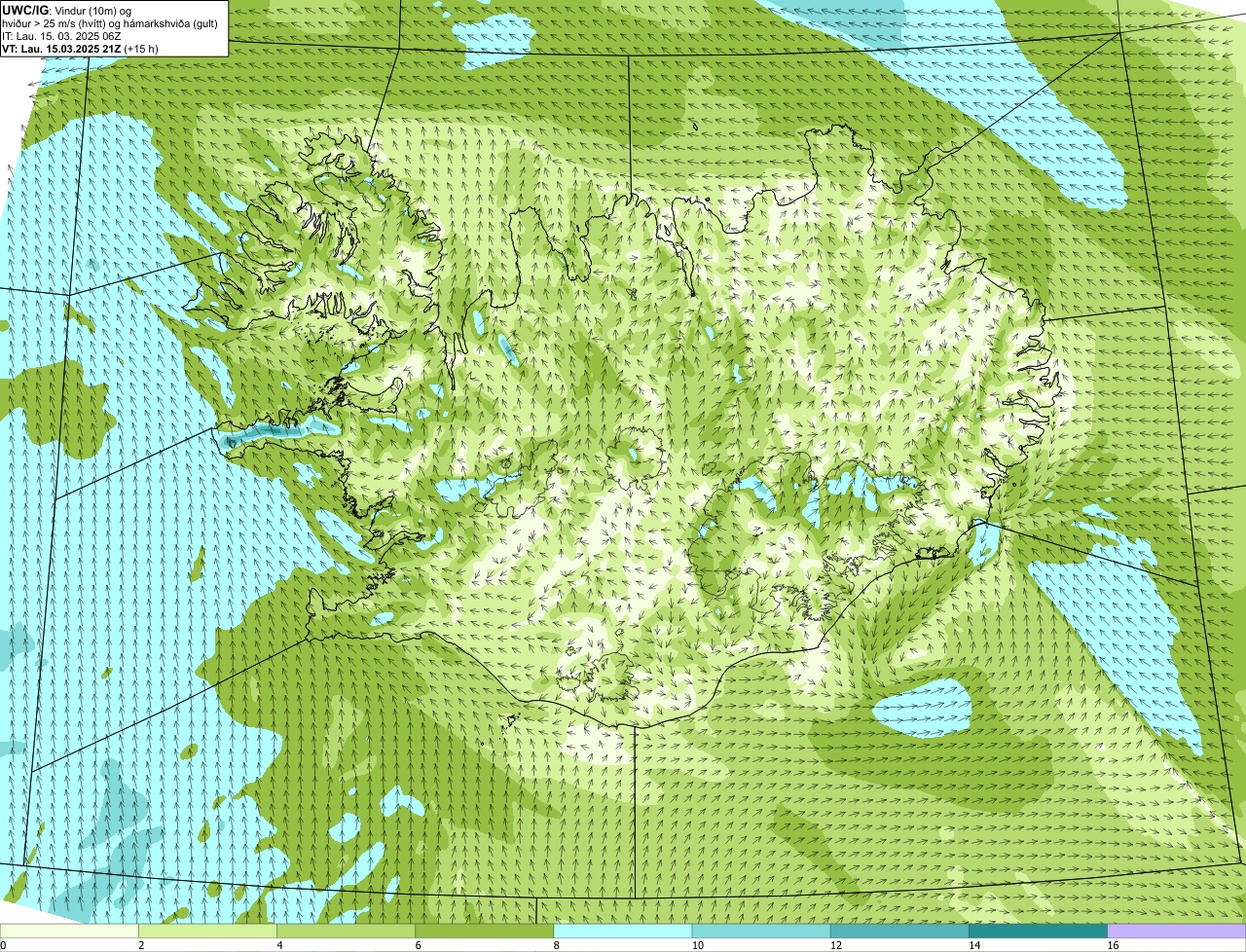Click the "12" label on the color scale
This screenshot has height=952, width=1246.
click(x=835, y=945)
